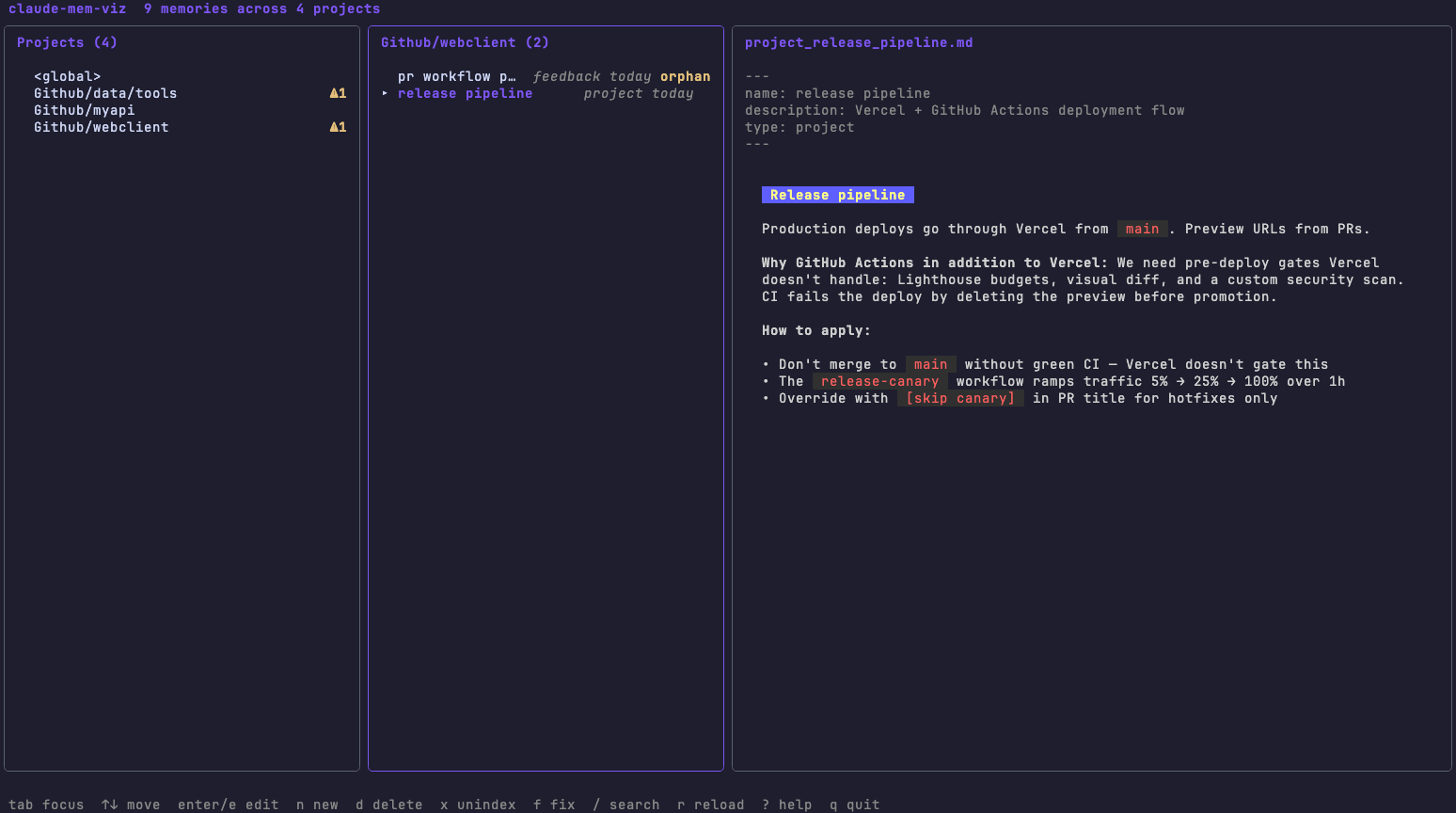1456x813 pixels.
Task: Click the claude-mem-viz app title
Action: click(67, 8)
